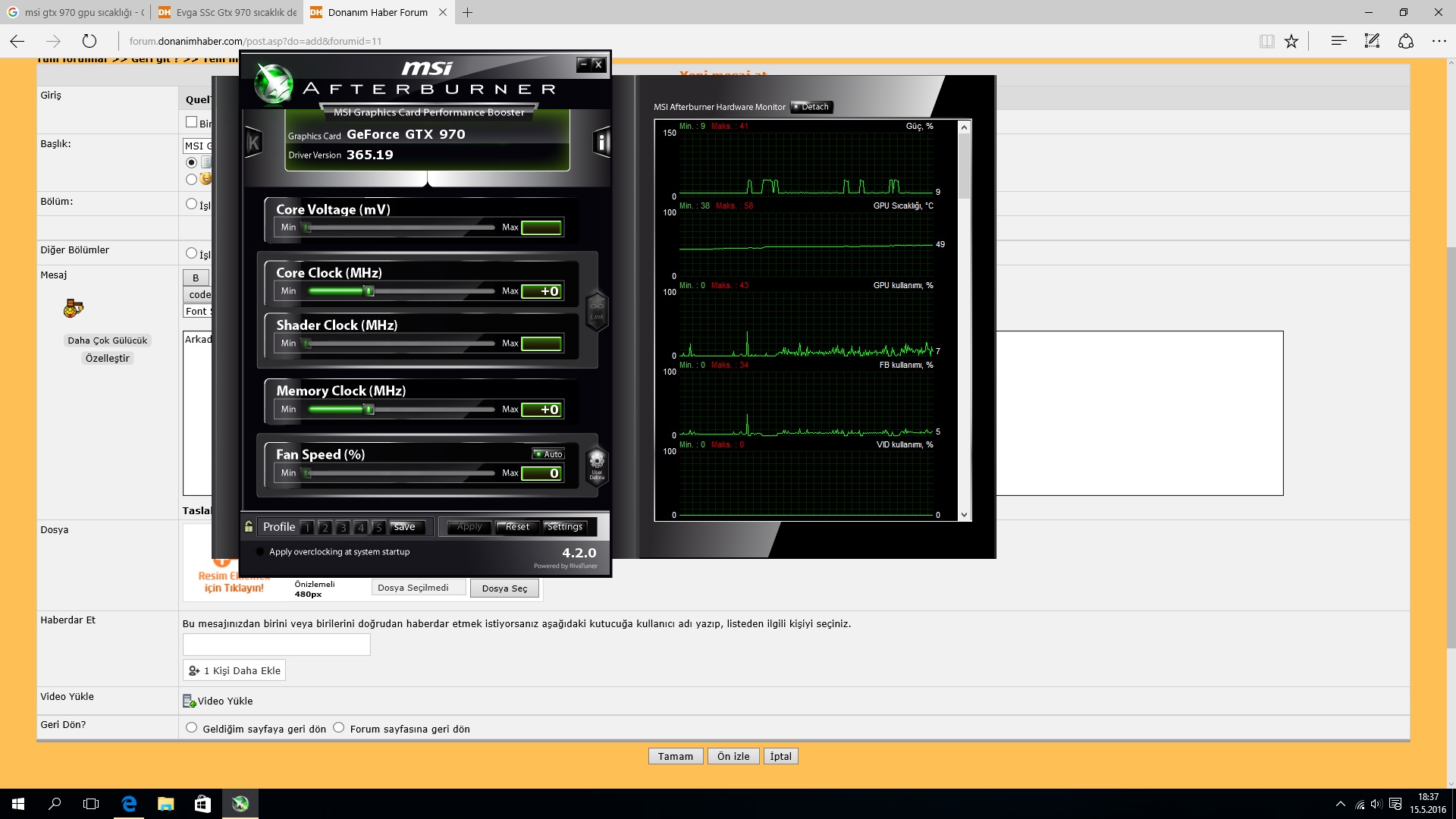The height and width of the screenshot is (819, 1456).
Task: Go back in the browser
Action: 17,41
